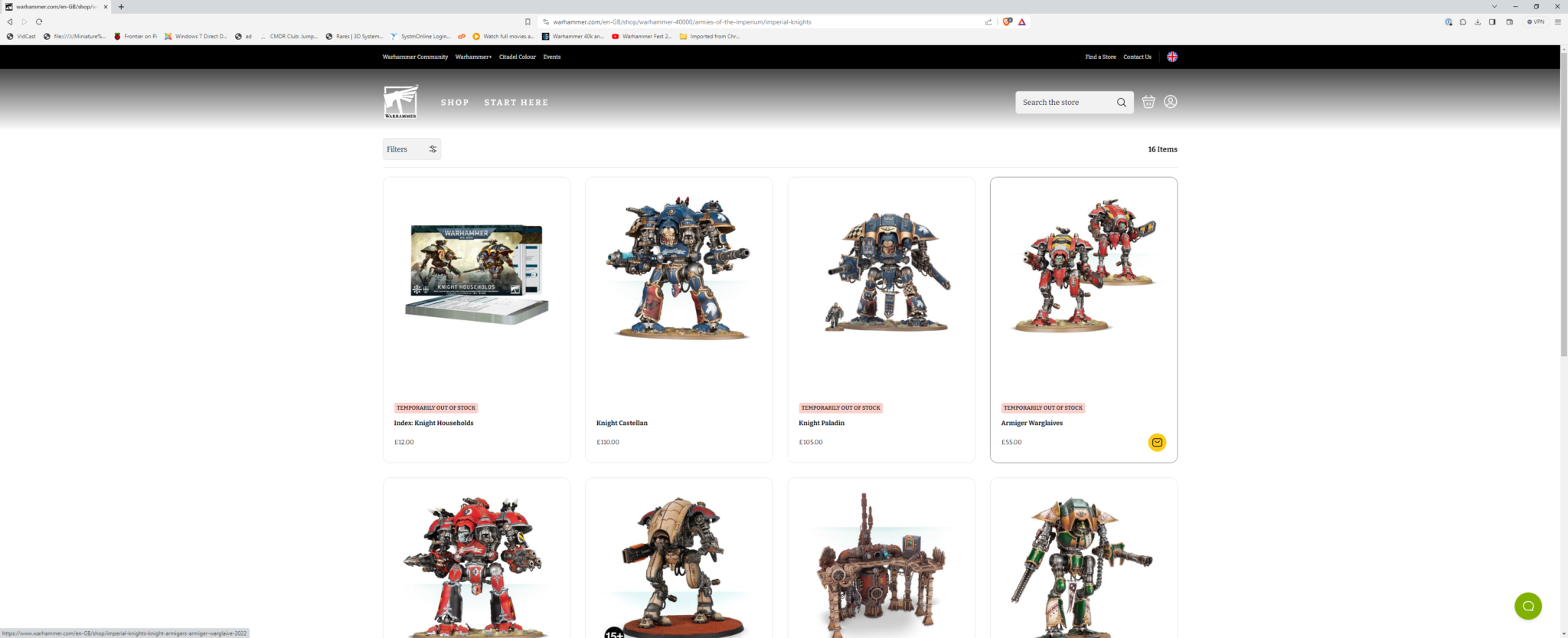Go back with browser back arrow

tap(10, 21)
